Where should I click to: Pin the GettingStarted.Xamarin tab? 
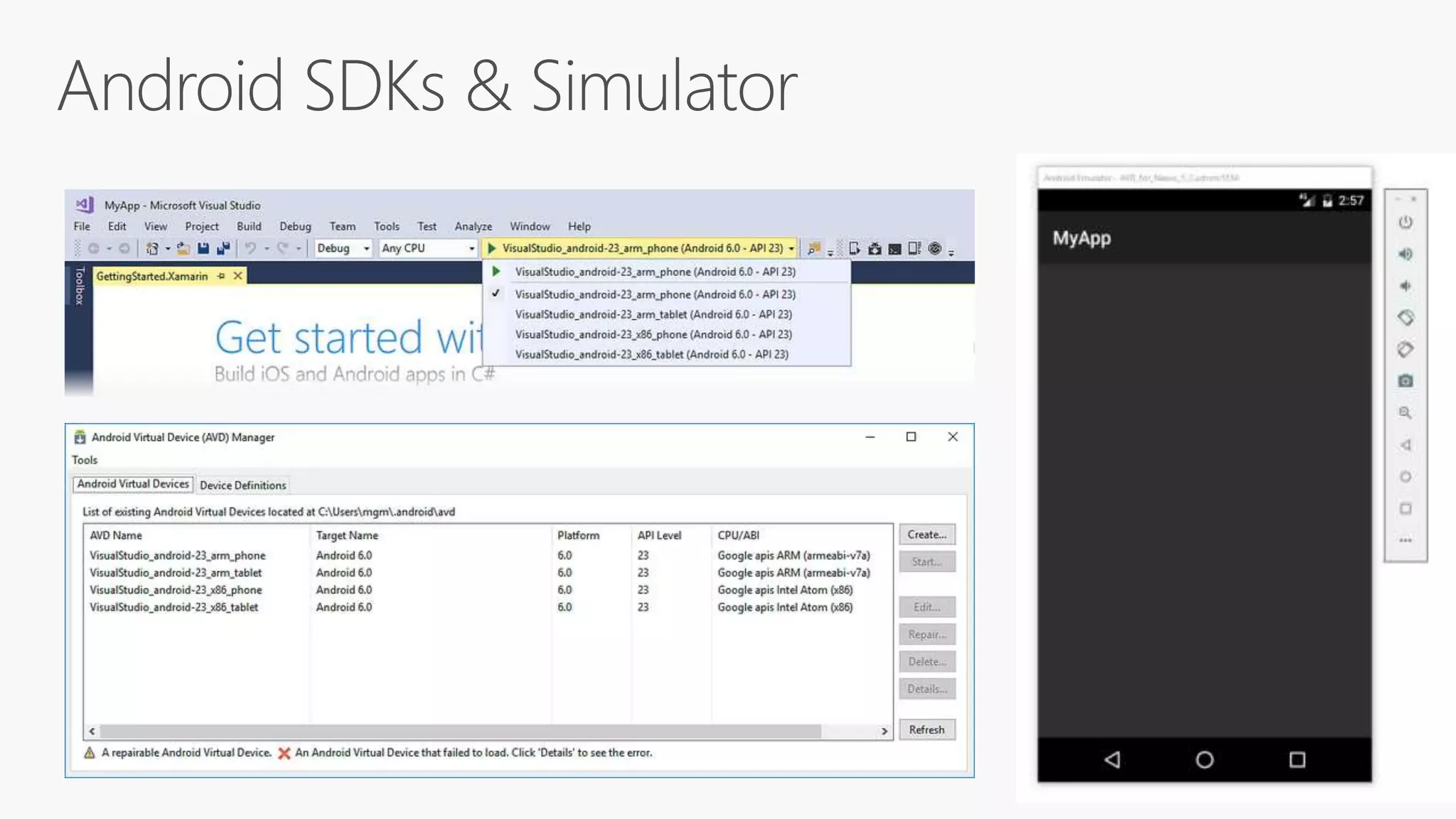[x=221, y=276]
